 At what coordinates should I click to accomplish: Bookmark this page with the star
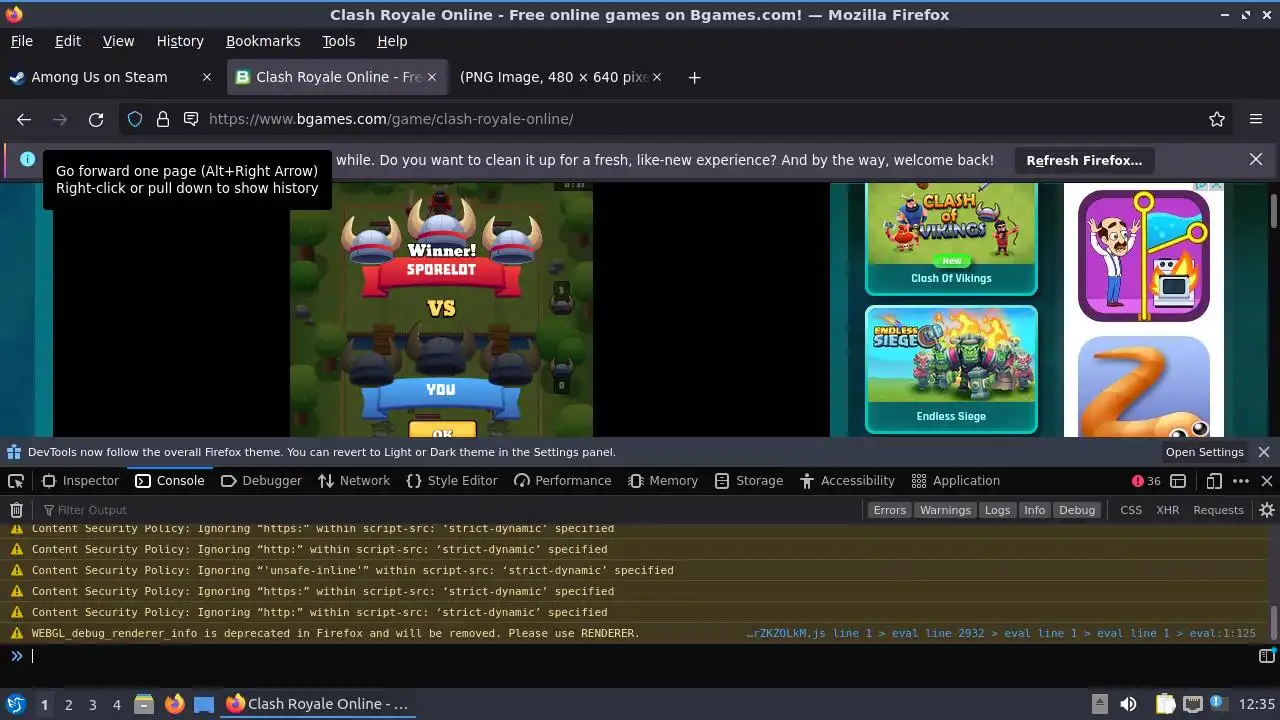coord(1217,119)
